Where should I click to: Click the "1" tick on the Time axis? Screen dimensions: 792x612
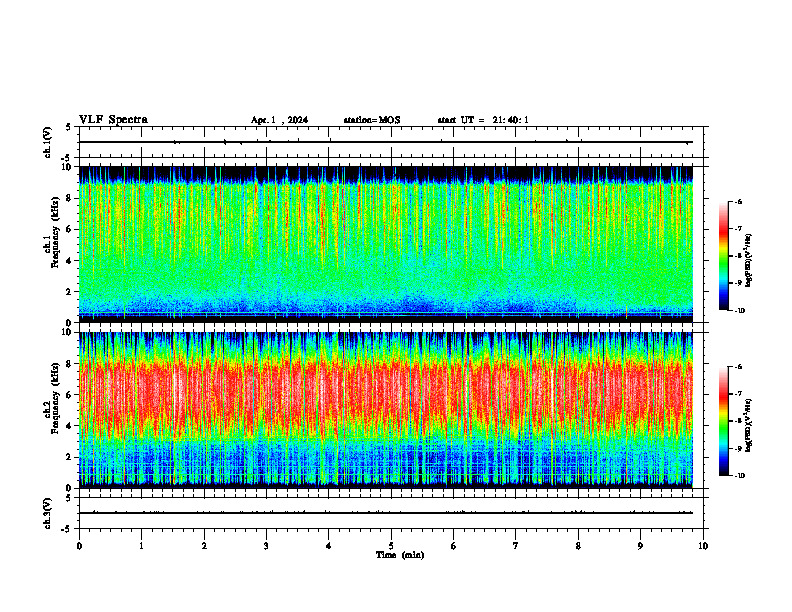point(141,546)
